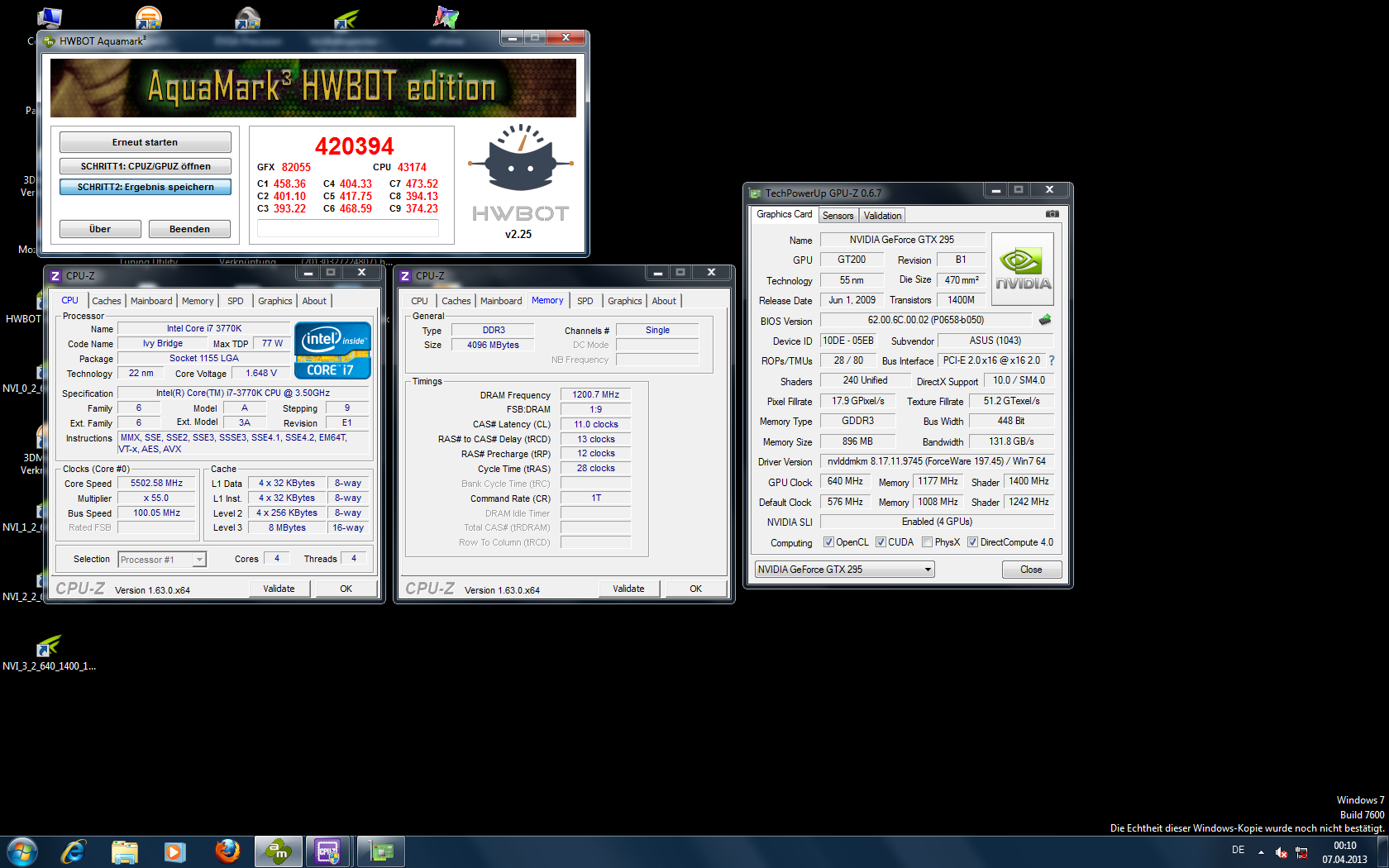Viewport: 1389px width, 868px height.
Task: Click the Core Speed value 5502.58 MHz
Action: click(x=156, y=484)
